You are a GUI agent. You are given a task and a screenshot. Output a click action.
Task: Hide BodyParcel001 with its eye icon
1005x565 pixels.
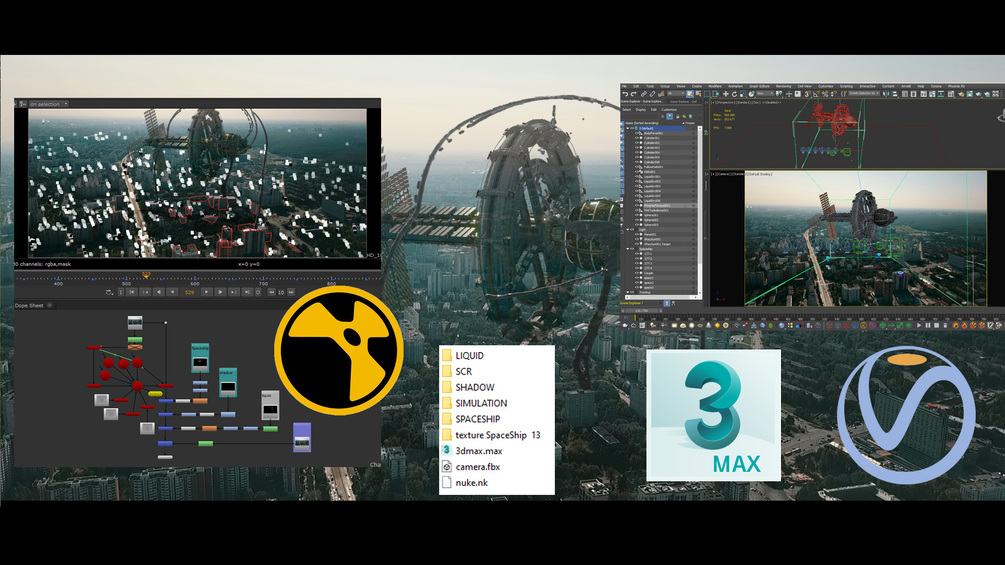click(636, 133)
